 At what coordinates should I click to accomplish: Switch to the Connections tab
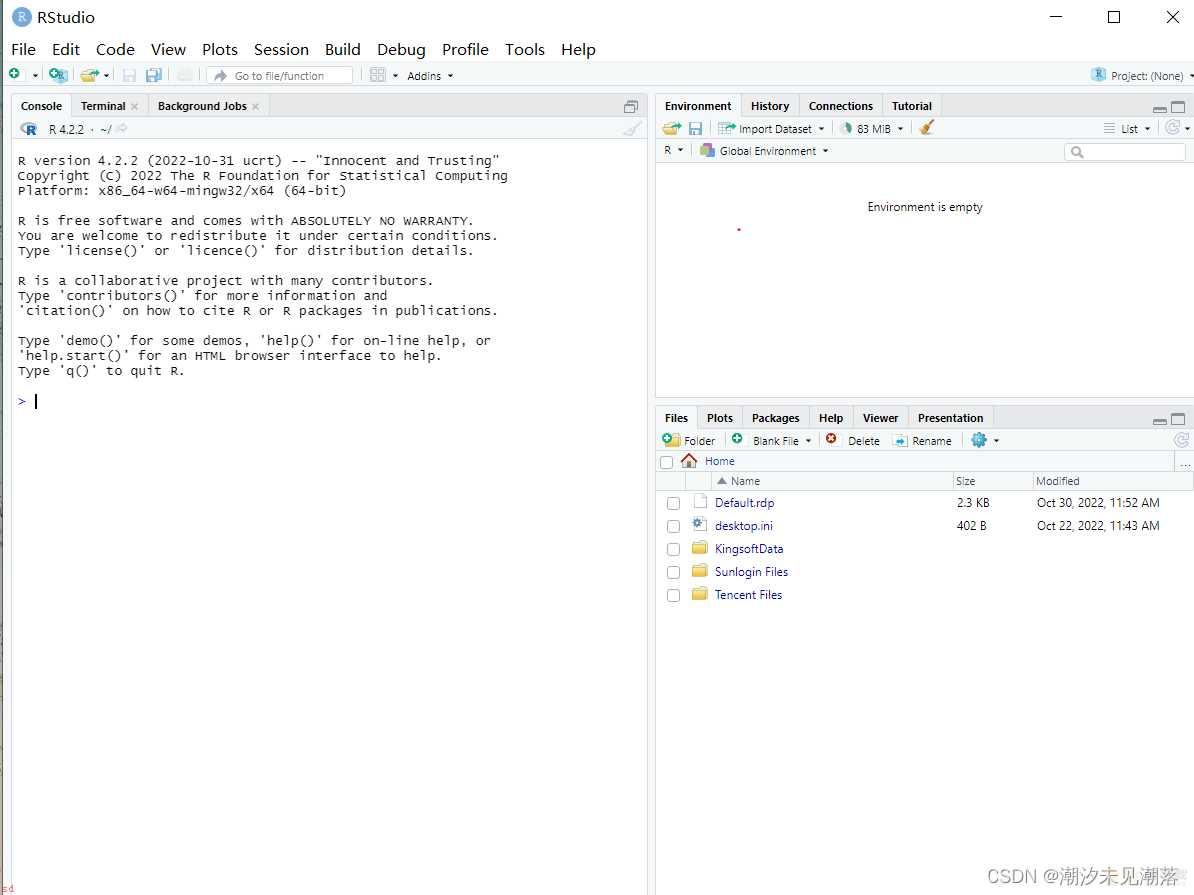(841, 106)
